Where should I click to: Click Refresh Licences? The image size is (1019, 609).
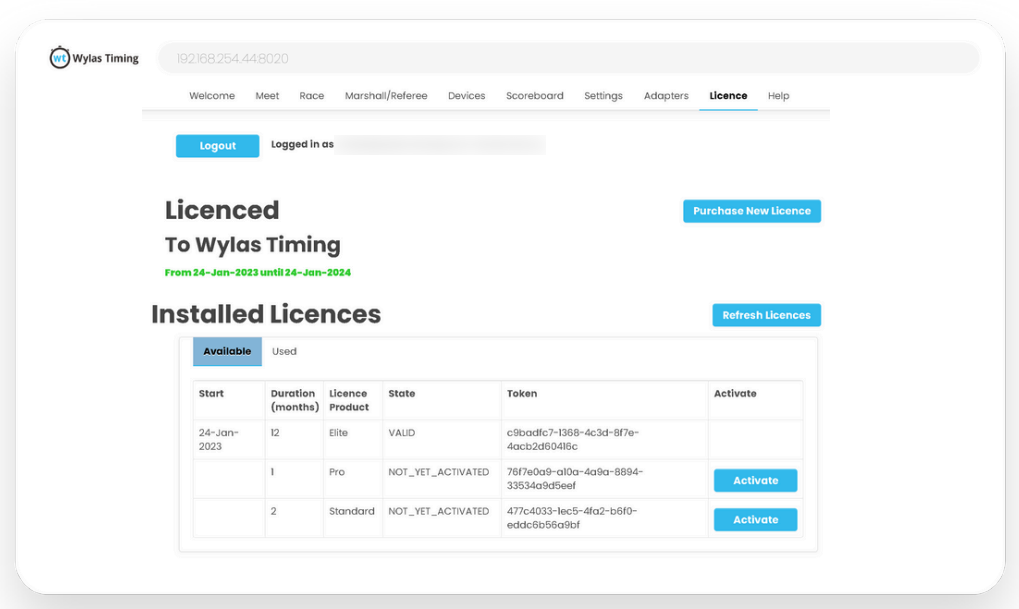[766, 314]
